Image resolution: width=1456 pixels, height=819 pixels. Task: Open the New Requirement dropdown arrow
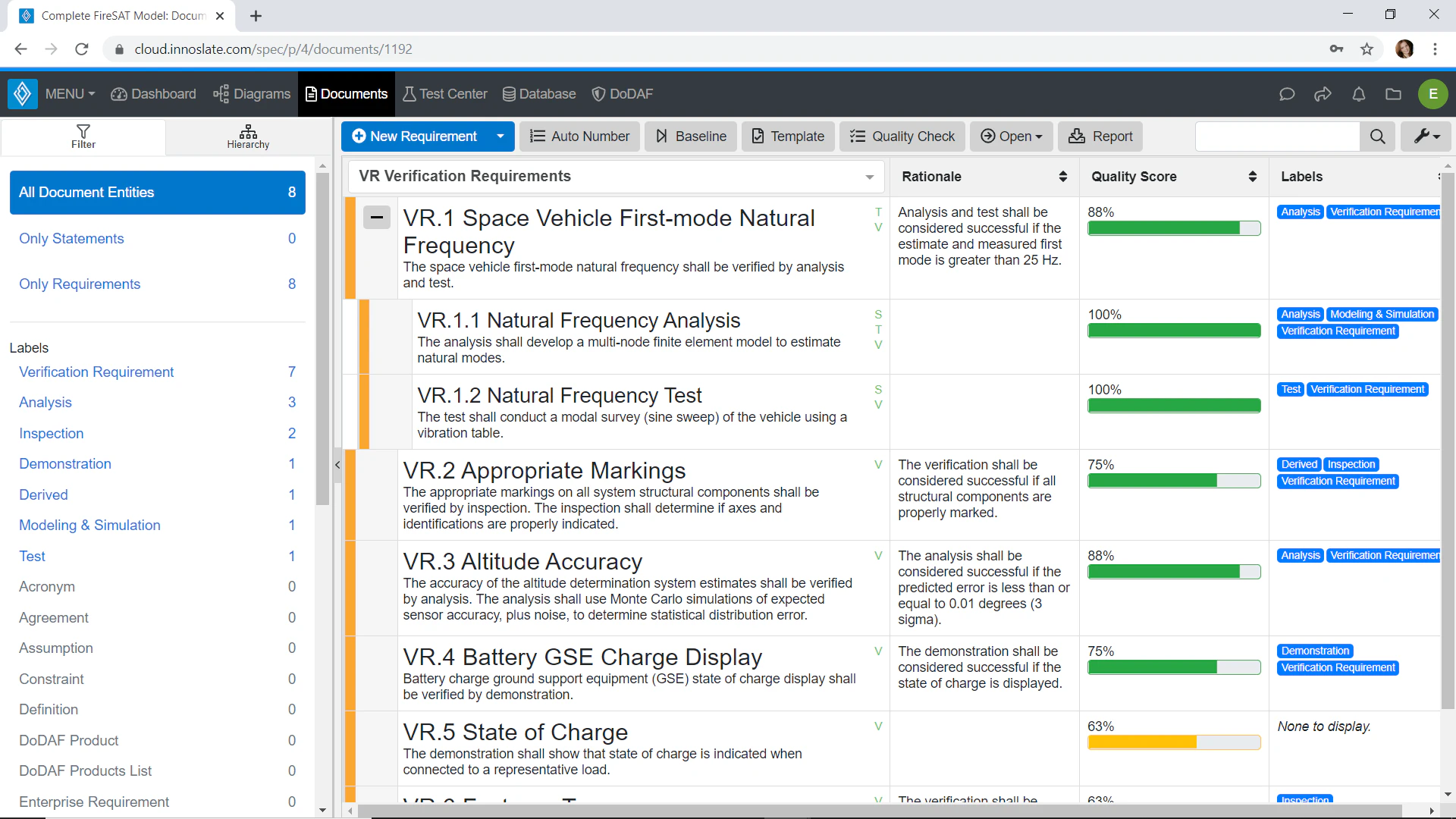click(500, 136)
